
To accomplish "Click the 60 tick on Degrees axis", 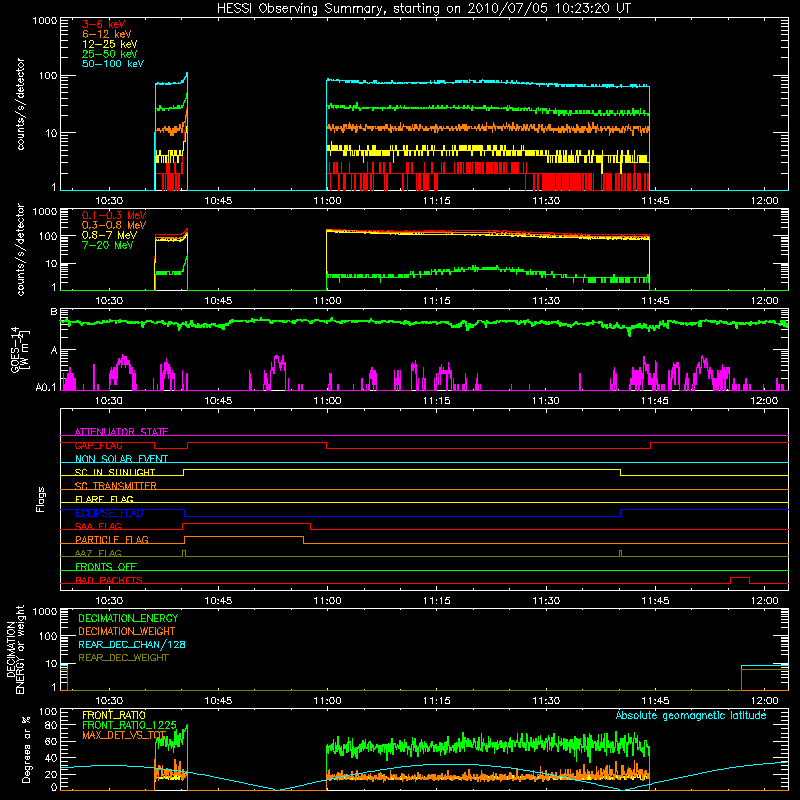I will (51, 741).
